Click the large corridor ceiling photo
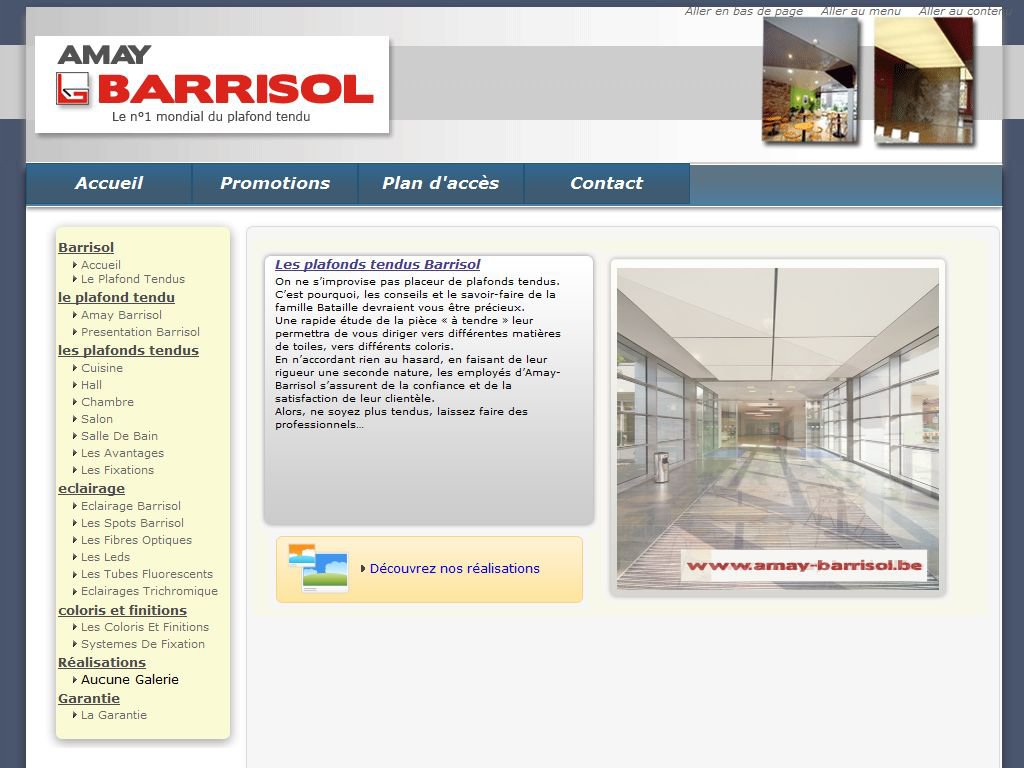This screenshot has height=768, width=1024. coord(778,428)
